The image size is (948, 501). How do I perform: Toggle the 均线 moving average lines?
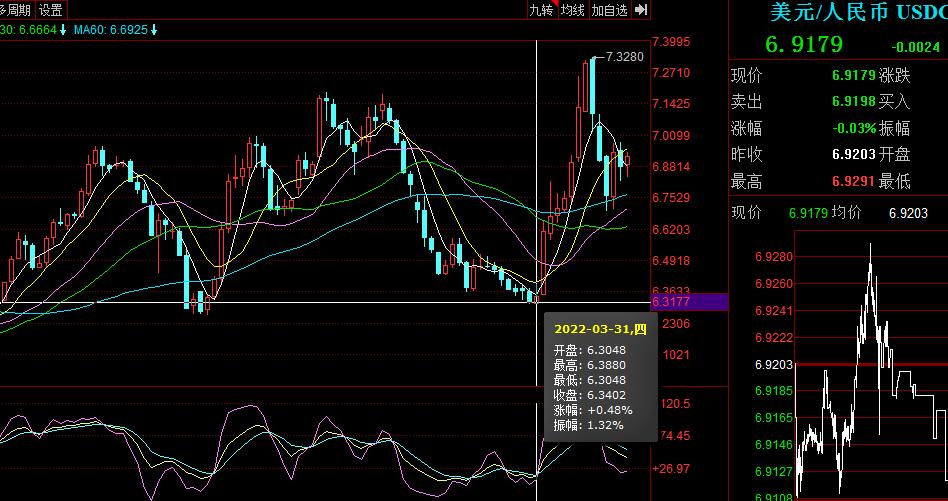pos(573,10)
